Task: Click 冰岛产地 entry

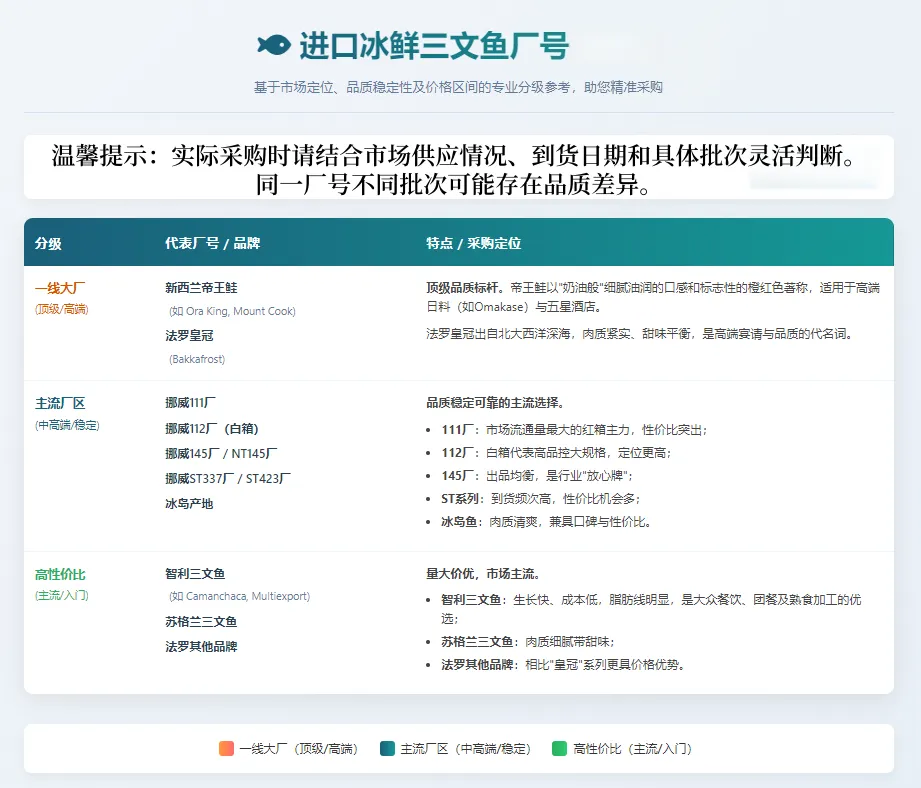Action: tap(189, 504)
